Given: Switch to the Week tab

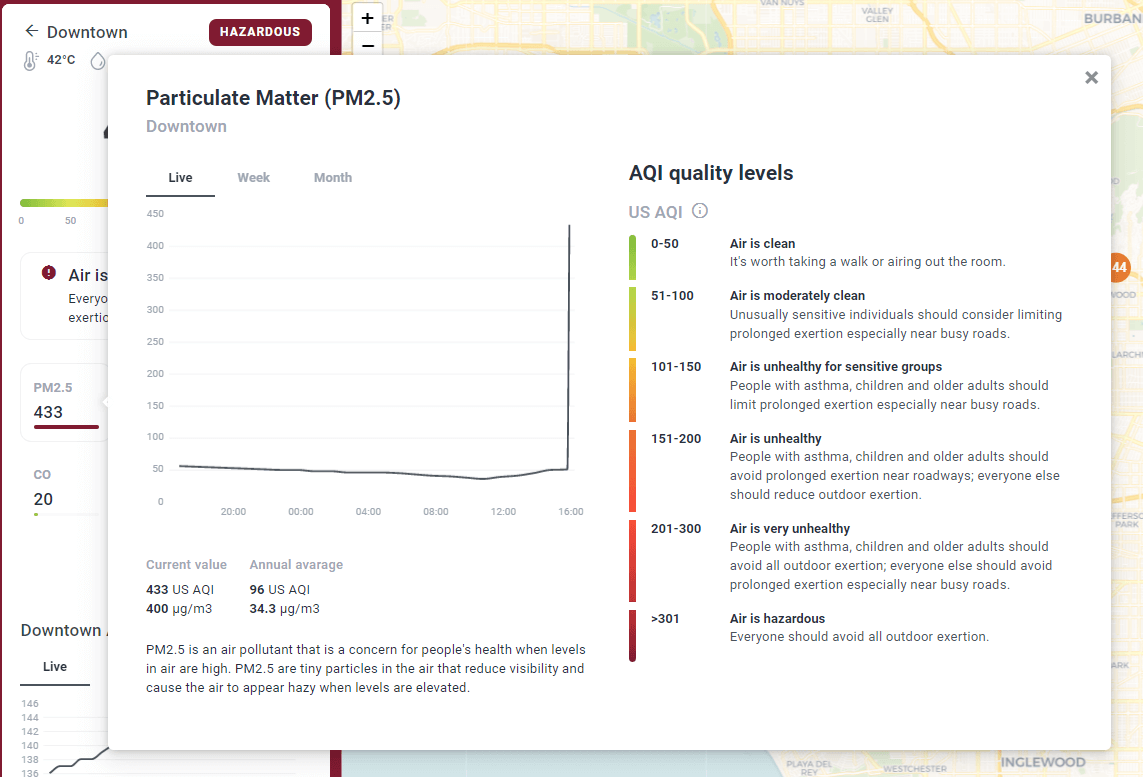Looking at the screenshot, I should coord(253,178).
